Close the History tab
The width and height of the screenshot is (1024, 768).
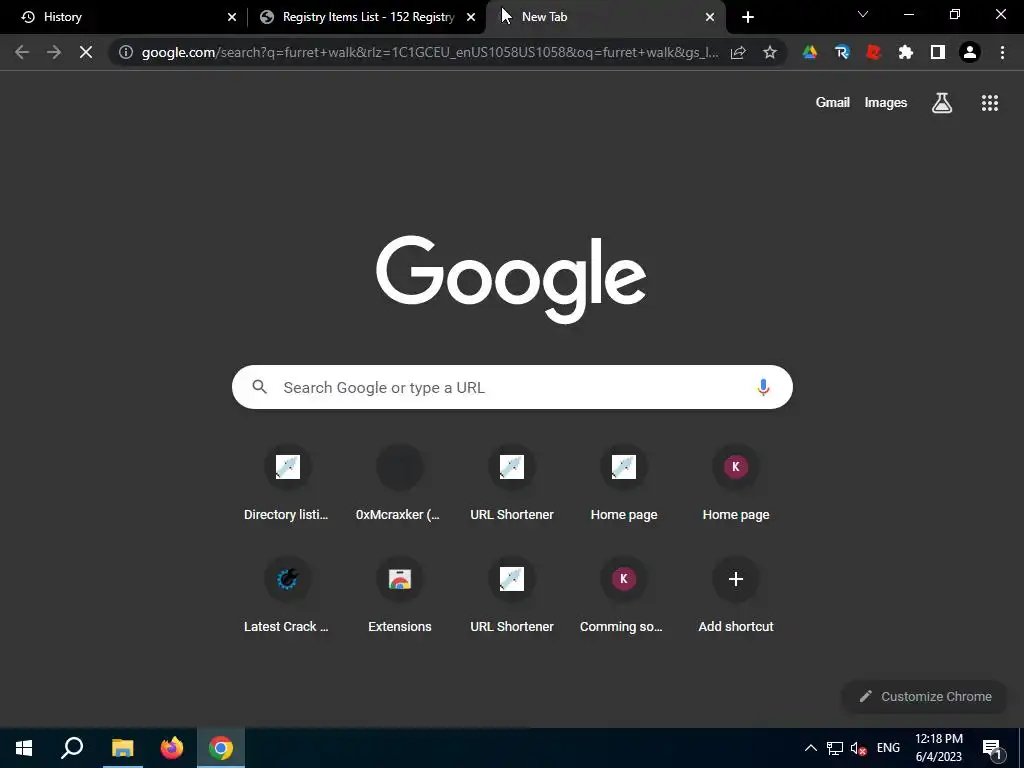point(232,17)
